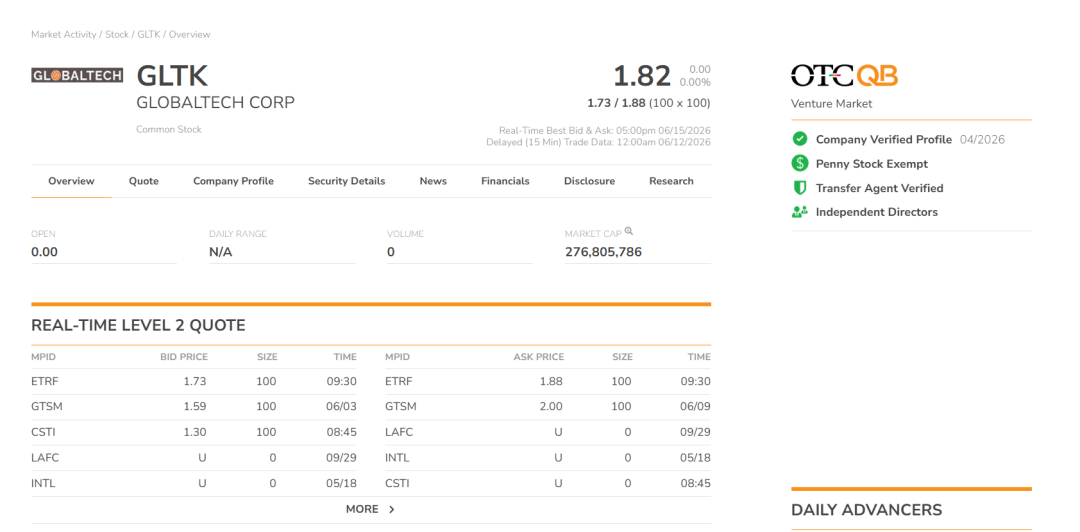Screen dimensions: 1080x532
Task: Click the GLTK breadcrumb link
Action: point(149,34)
